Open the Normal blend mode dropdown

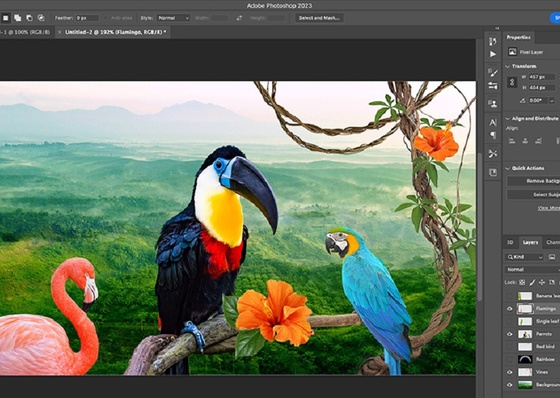click(x=532, y=269)
